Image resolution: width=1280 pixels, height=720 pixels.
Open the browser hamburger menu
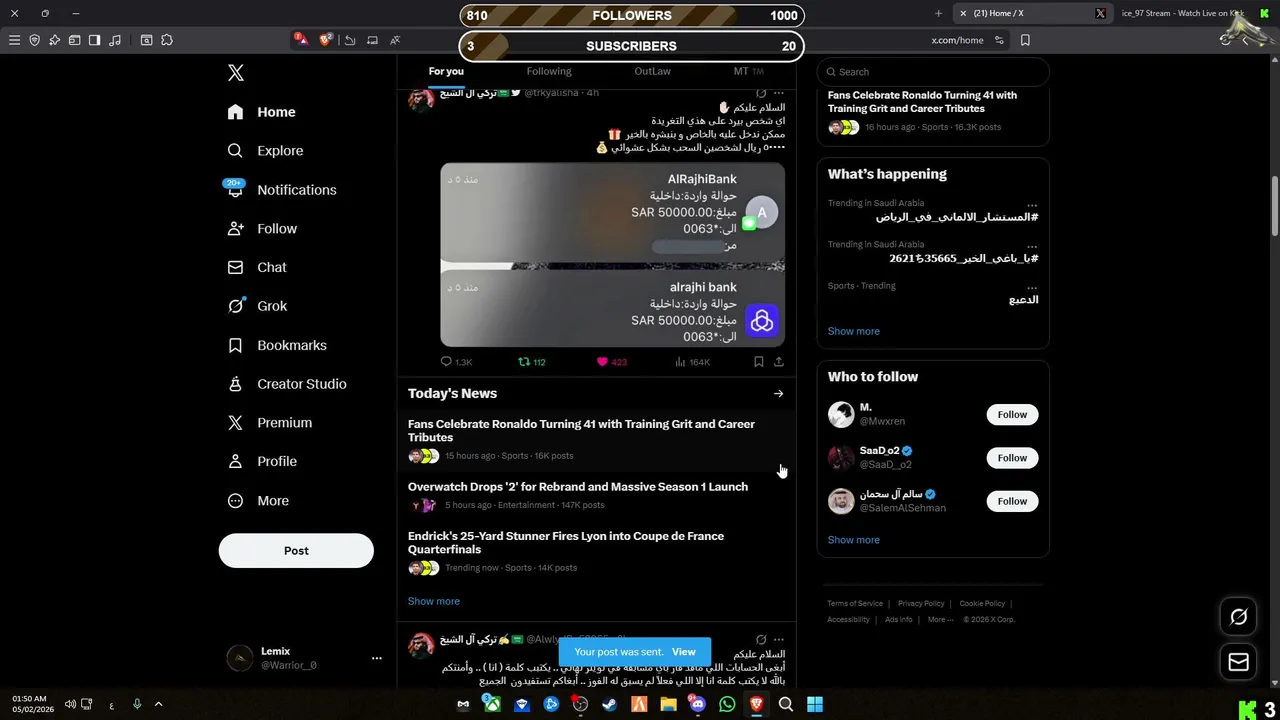click(14, 40)
